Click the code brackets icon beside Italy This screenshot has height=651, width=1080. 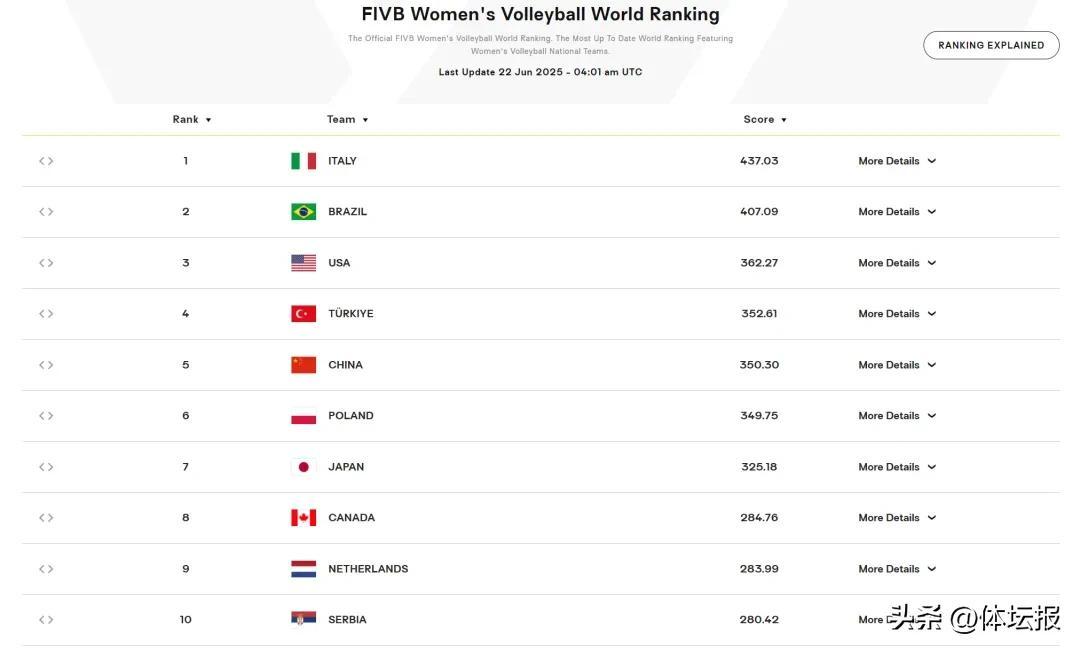point(46,161)
